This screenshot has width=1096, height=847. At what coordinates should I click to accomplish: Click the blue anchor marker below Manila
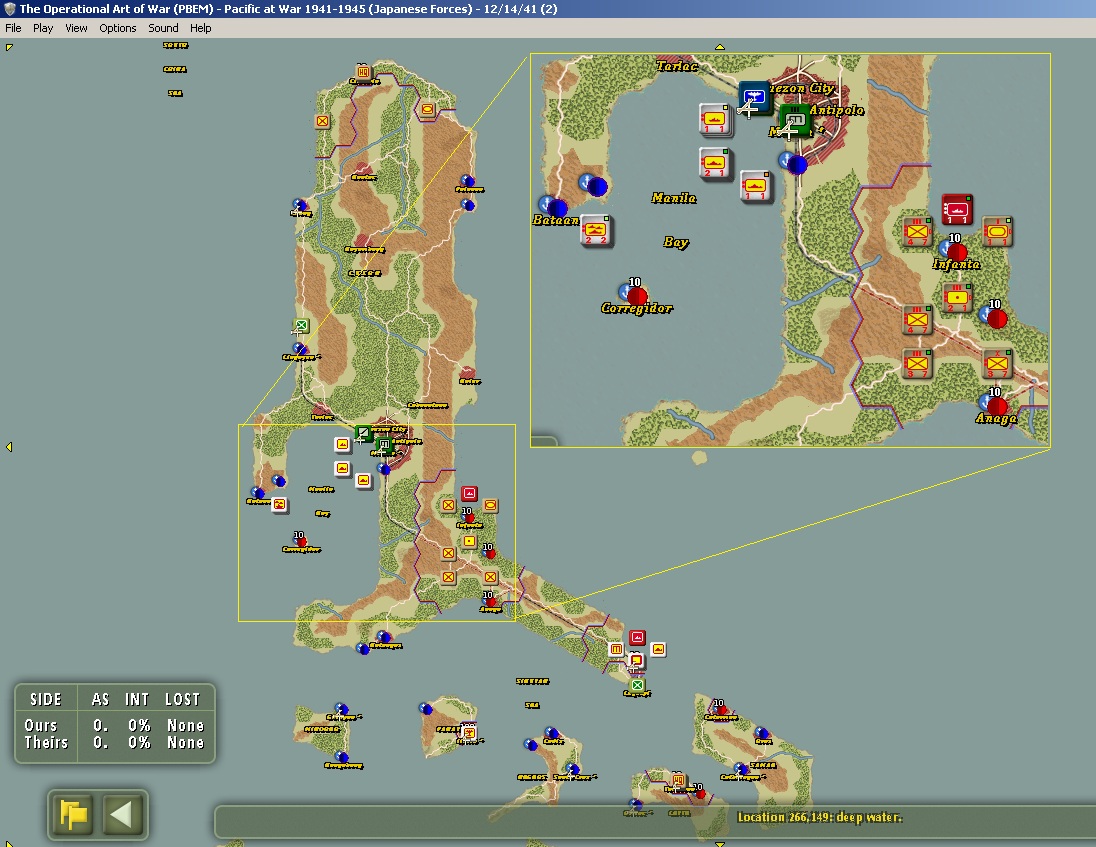point(794,163)
